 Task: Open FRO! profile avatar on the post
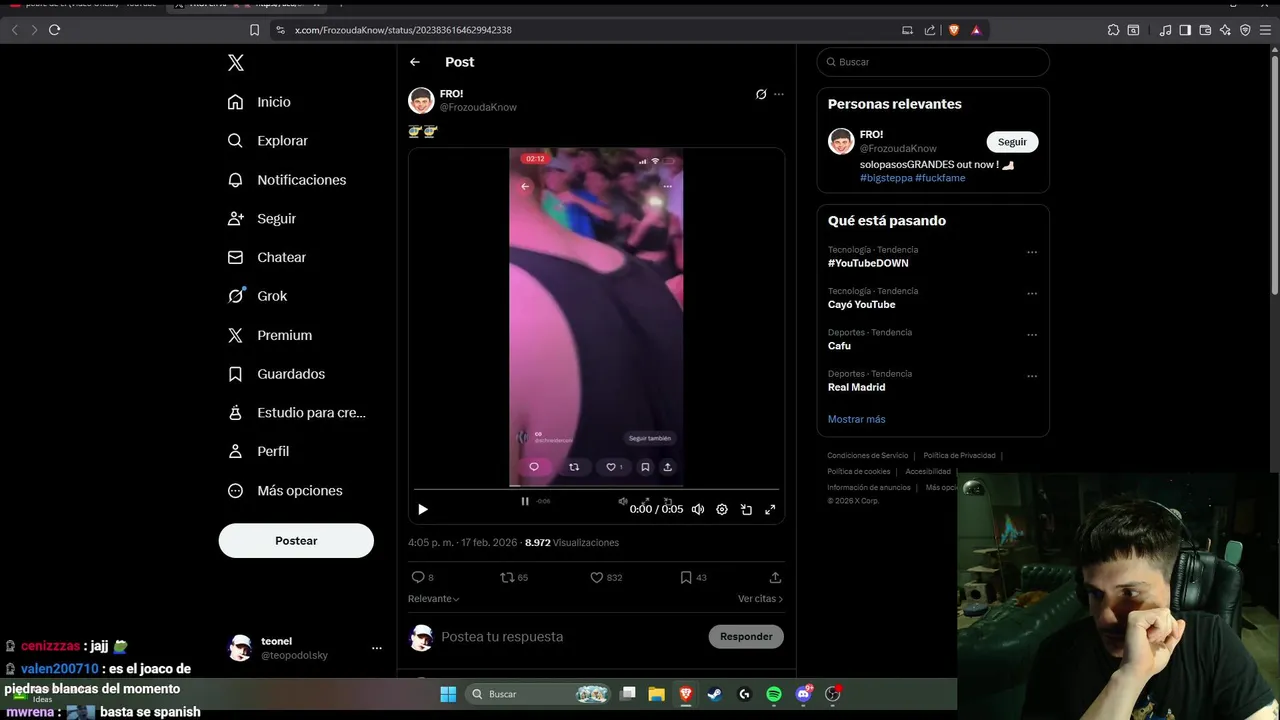(x=421, y=100)
